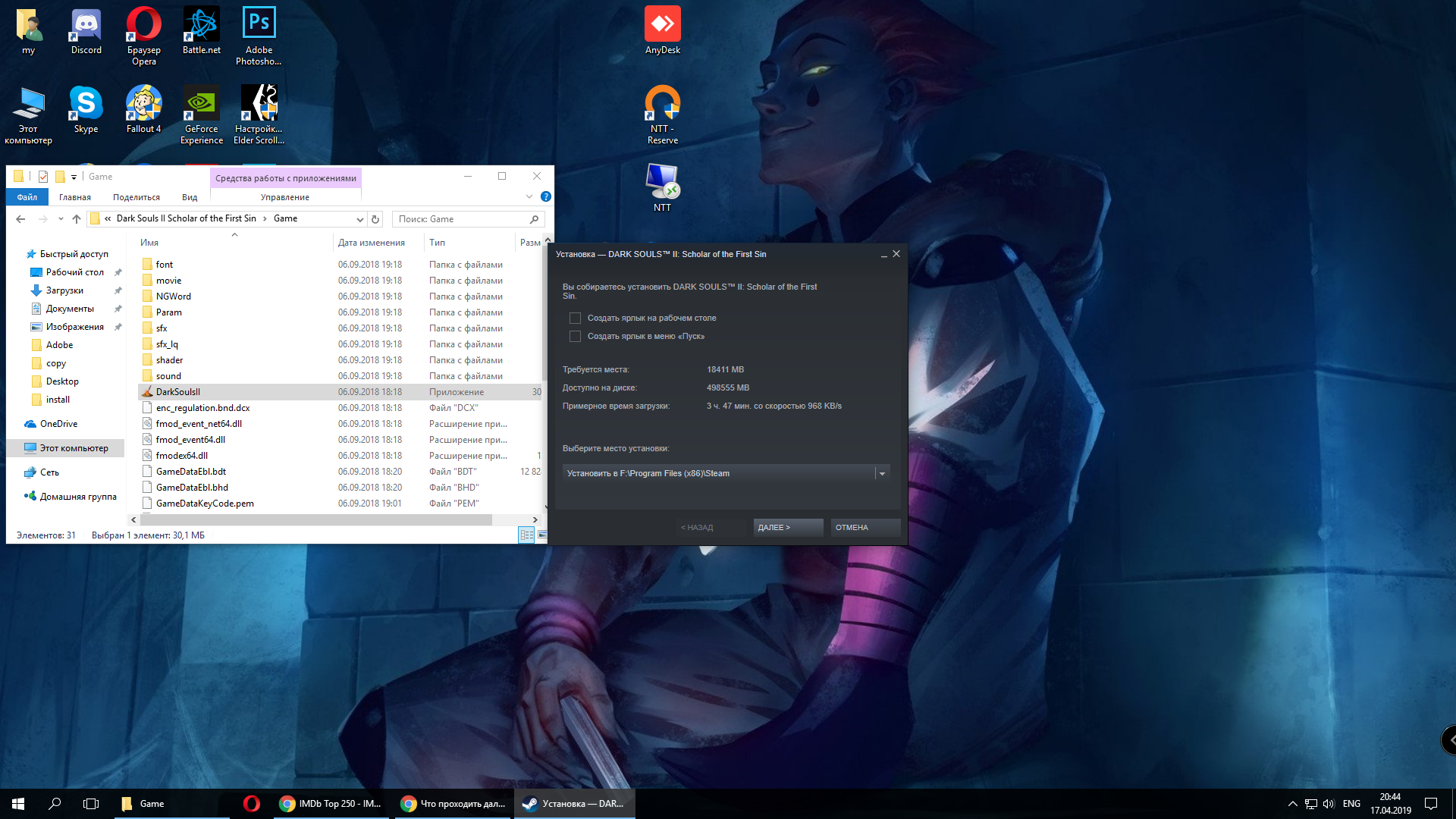
Task: Click Dark Souls II breadcrumb in address bar
Action: [x=186, y=218]
